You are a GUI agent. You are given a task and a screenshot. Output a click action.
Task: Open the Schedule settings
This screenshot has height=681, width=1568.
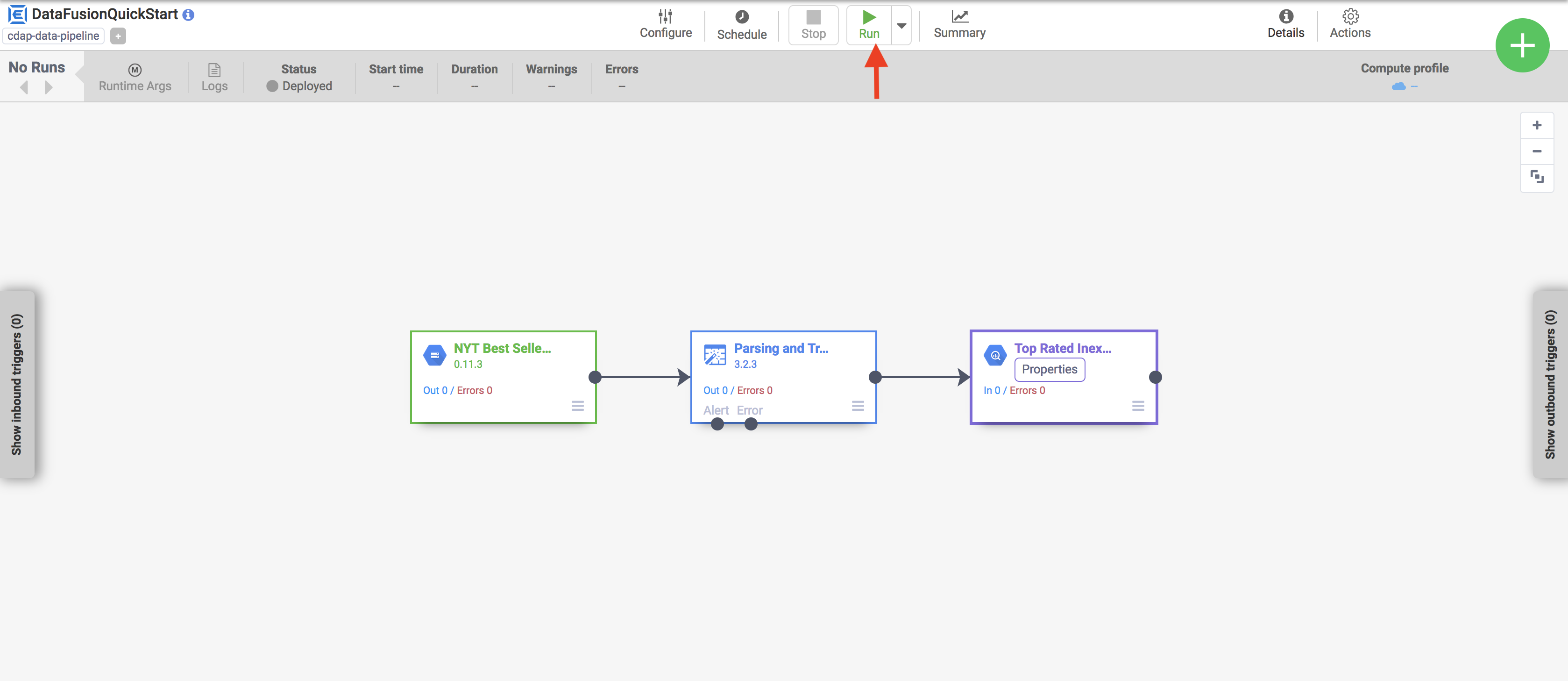[742, 23]
